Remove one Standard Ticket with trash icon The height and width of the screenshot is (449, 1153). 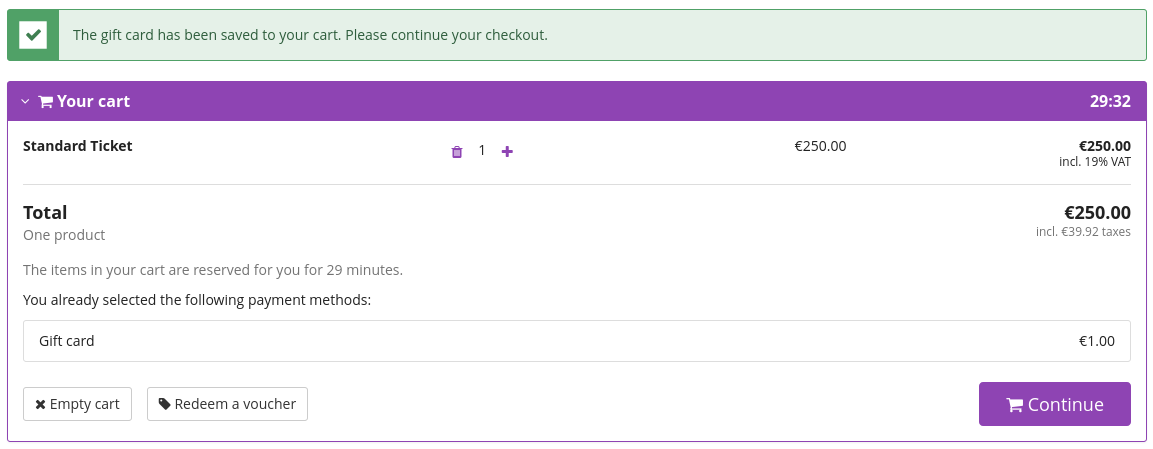tap(457, 152)
